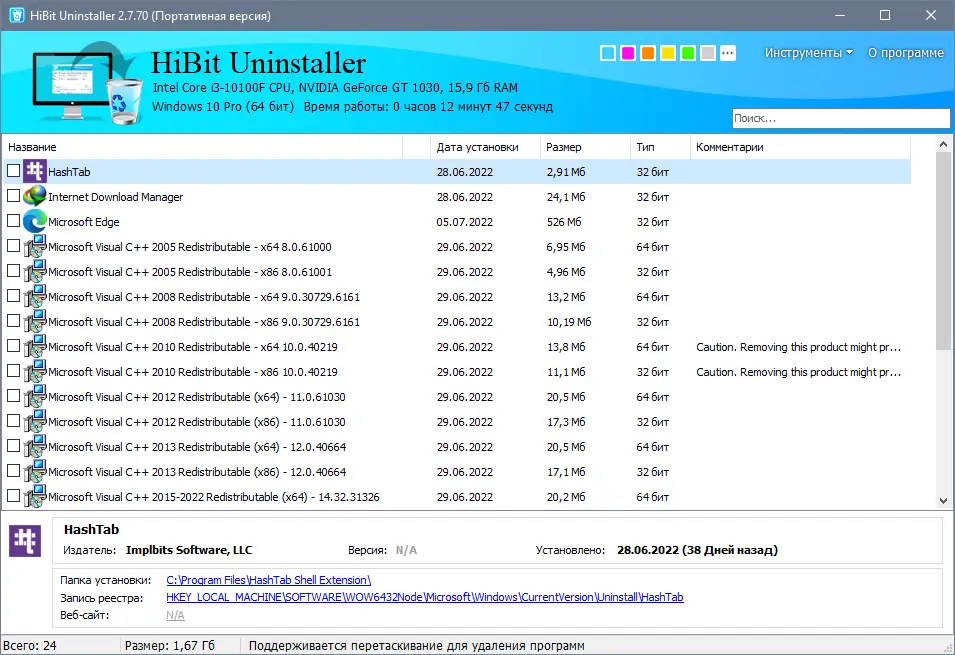The width and height of the screenshot is (955, 655).
Task: Click icon of Visual C++ 2008 x64 entry
Action: (35, 296)
